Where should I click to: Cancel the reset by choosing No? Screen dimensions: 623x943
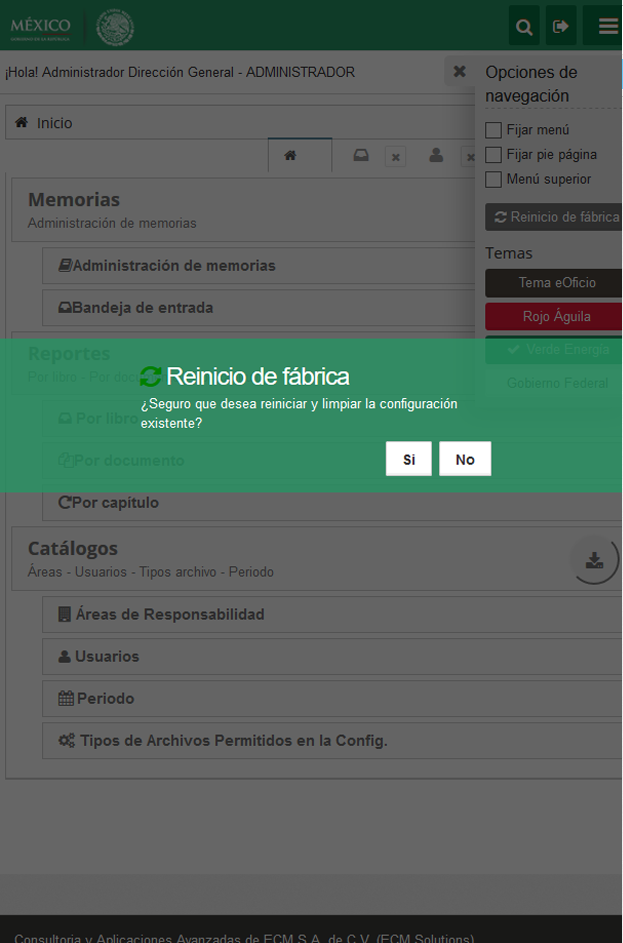click(465, 459)
